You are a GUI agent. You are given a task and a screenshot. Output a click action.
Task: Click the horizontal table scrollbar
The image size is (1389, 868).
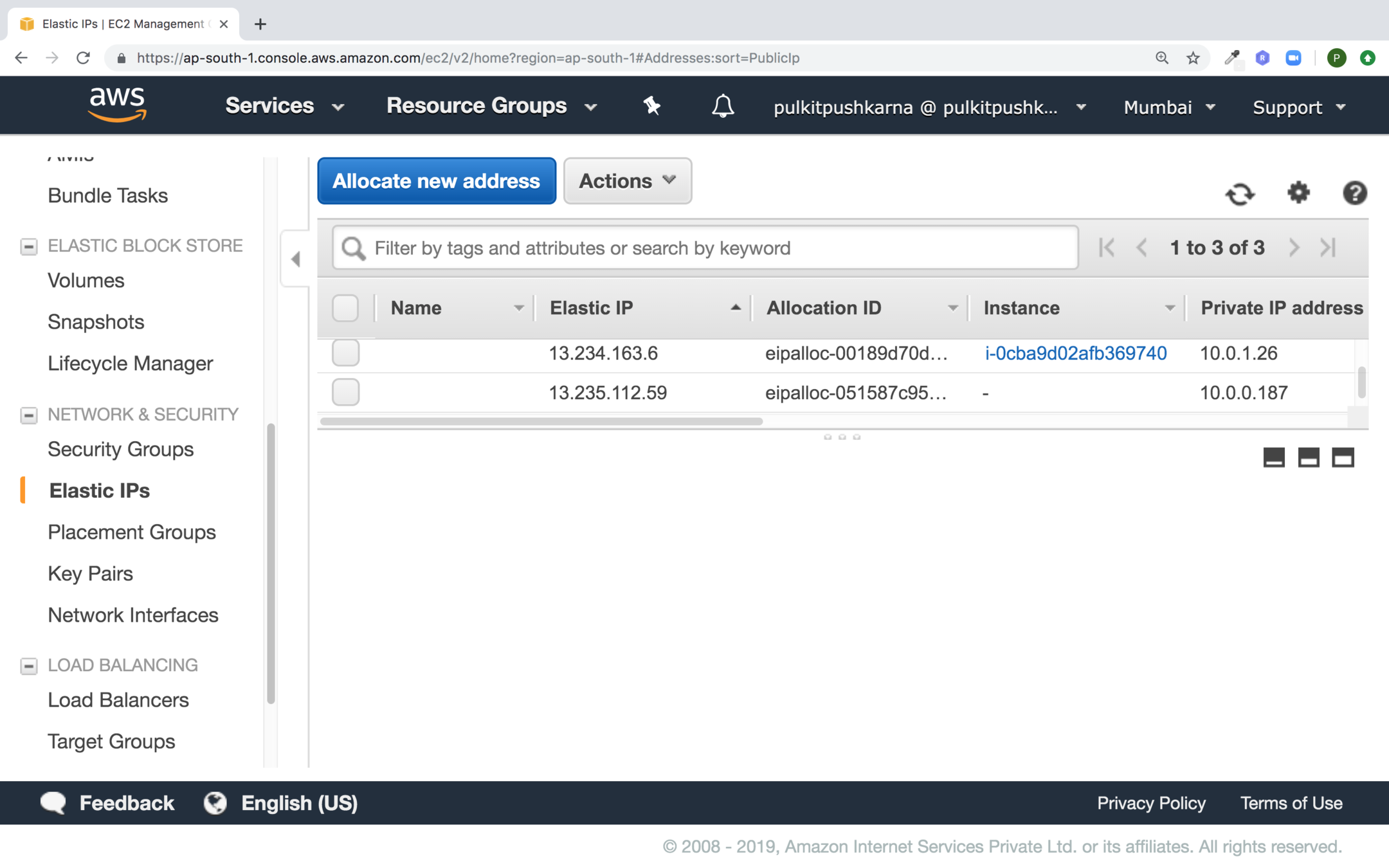541,422
